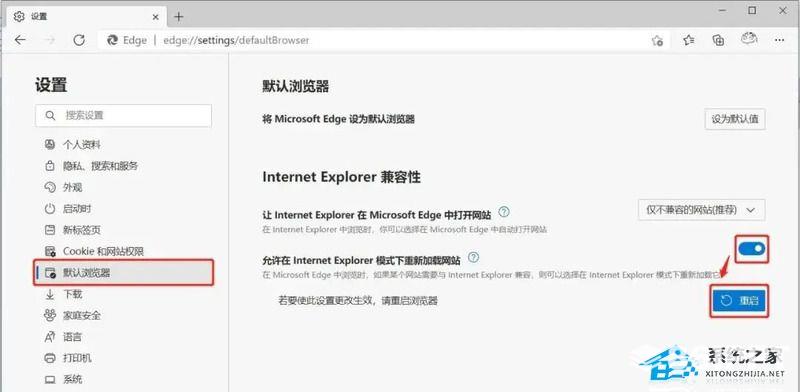800x392 pixels.
Task: Select 默认浏览器 in settings sidebar
Action: coord(124,273)
